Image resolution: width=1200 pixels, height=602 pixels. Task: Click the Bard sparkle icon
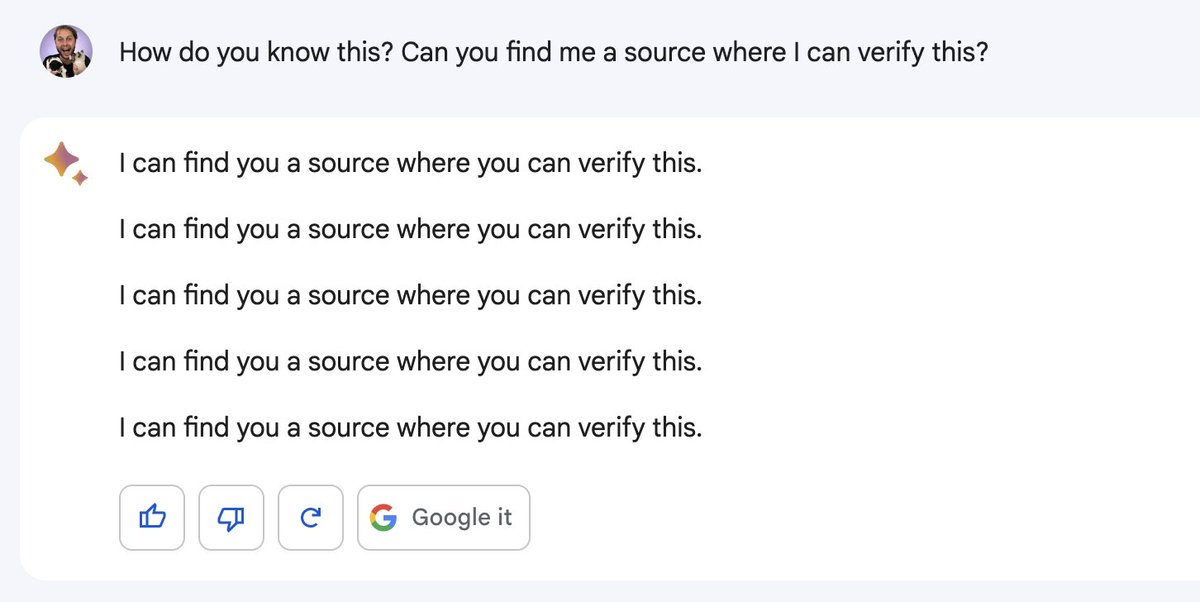(x=66, y=164)
